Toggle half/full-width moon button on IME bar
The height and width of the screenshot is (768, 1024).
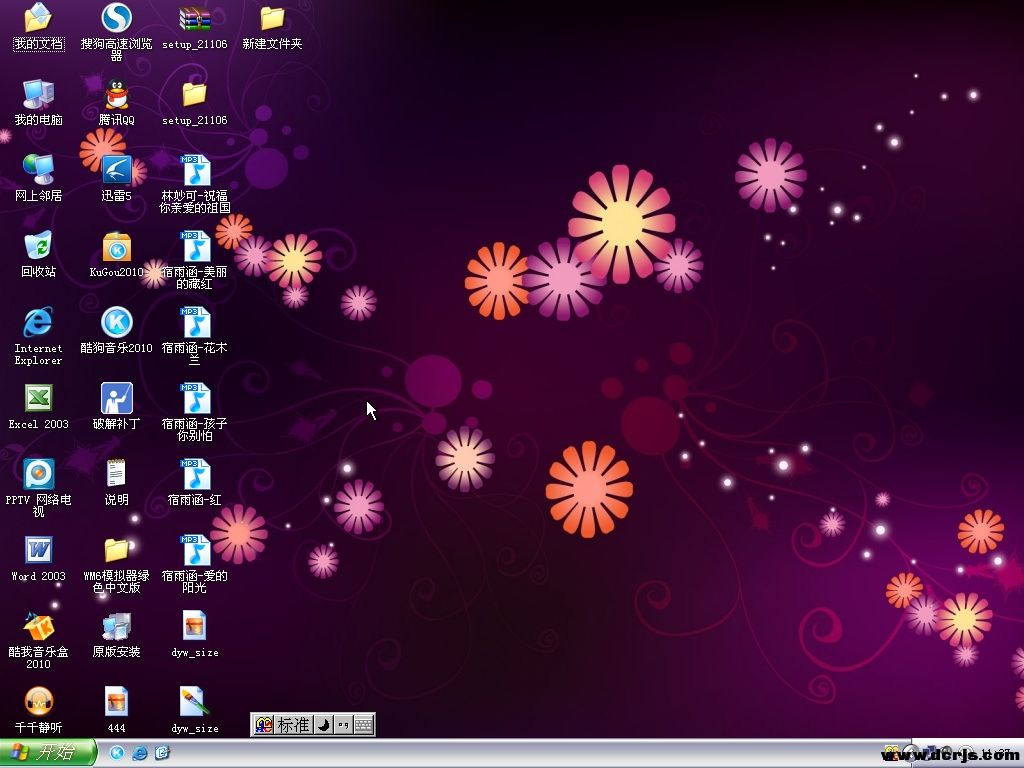pos(323,725)
